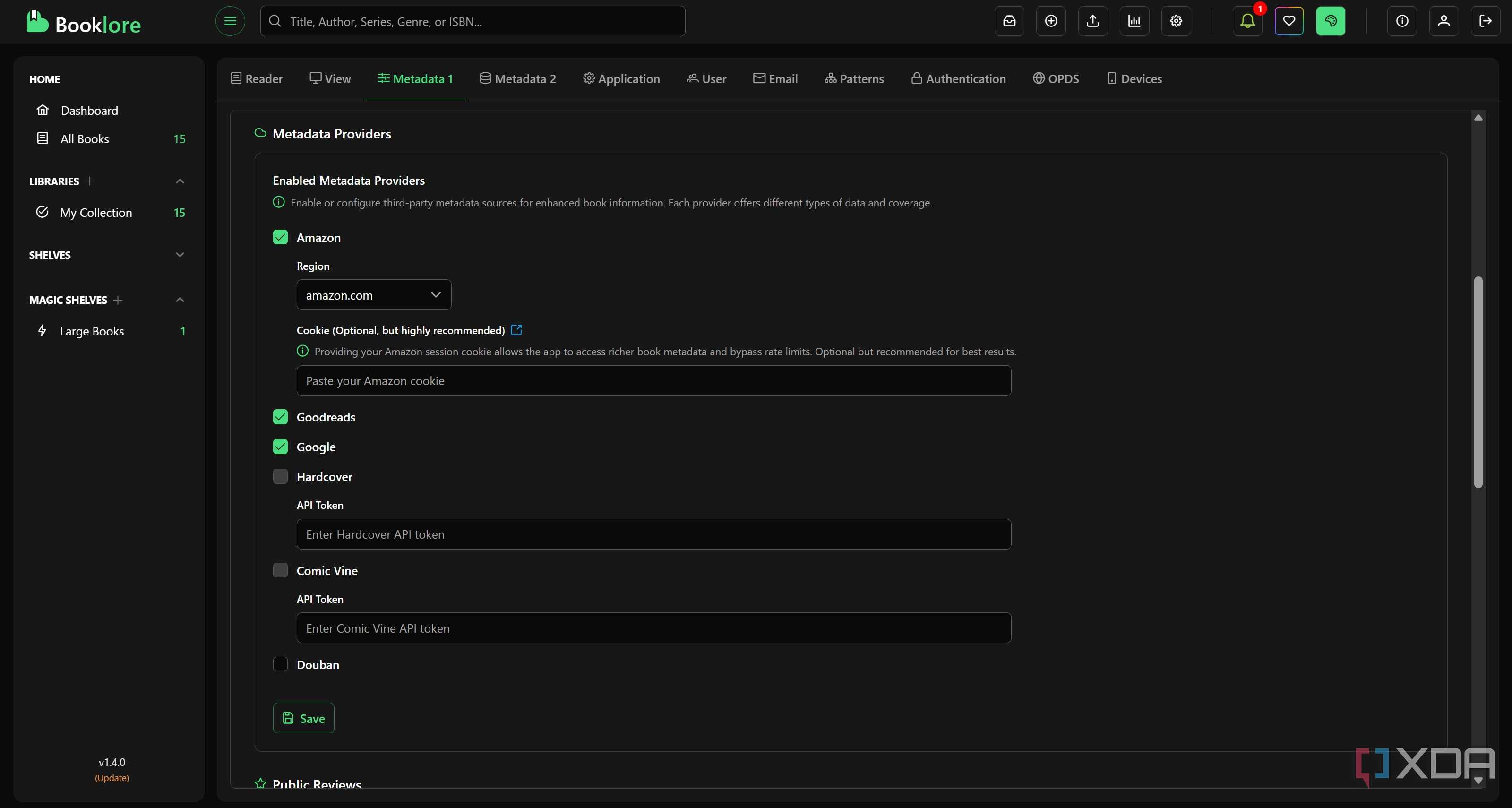Switch to the Reader tab
This screenshot has width=1512, height=808.
pyautogui.click(x=257, y=78)
